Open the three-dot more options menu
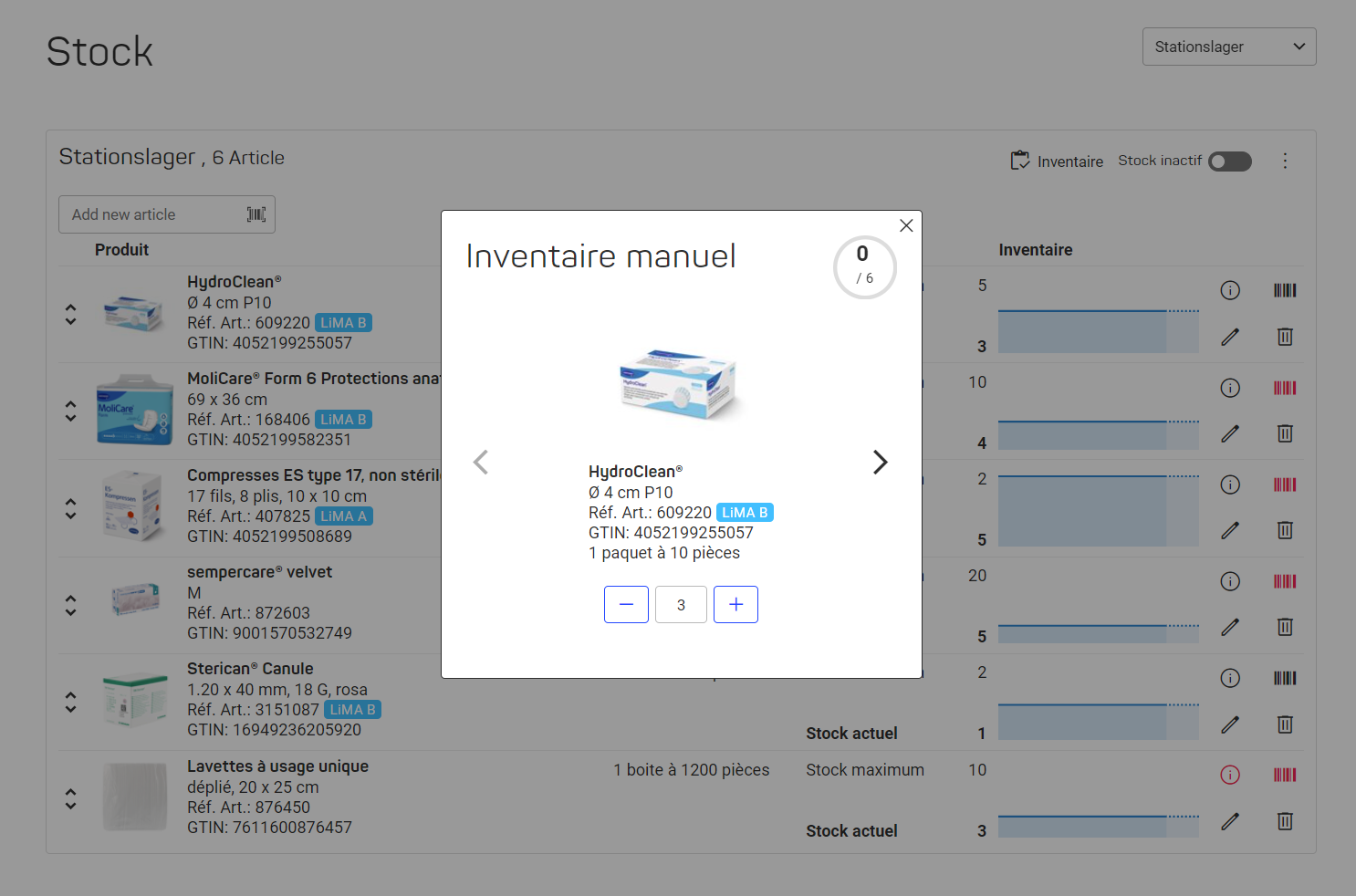 coord(1285,161)
